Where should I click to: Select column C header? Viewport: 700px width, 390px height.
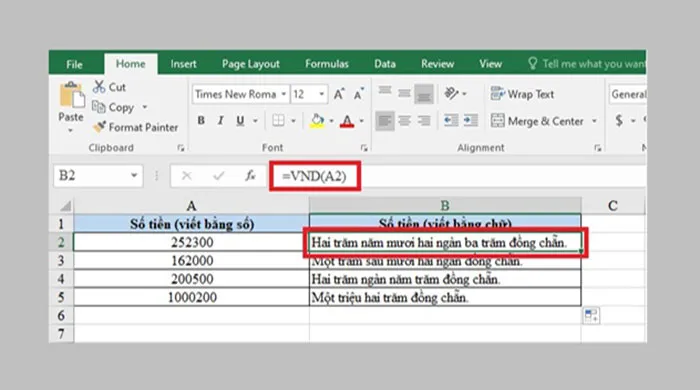(613, 206)
